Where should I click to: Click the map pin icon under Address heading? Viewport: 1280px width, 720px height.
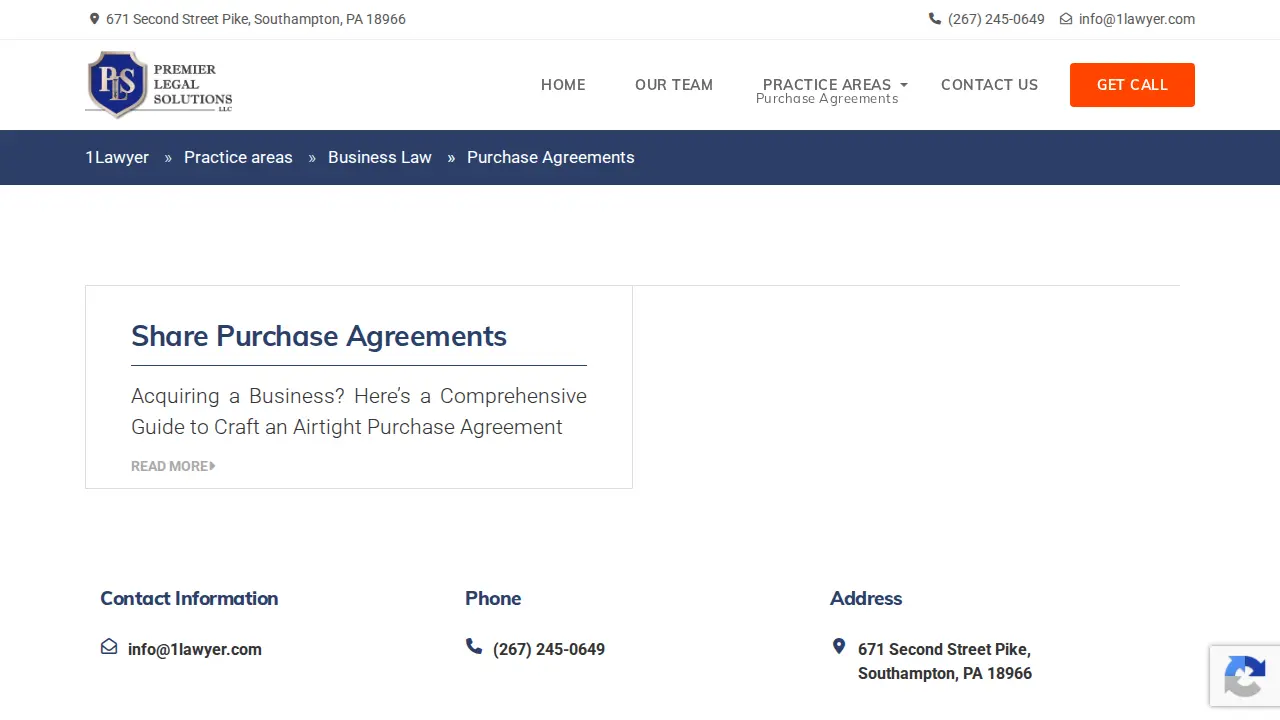(839, 647)
